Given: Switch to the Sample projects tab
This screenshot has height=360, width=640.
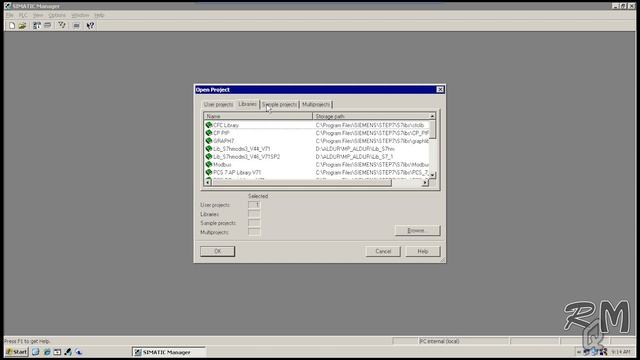Looking at the screenshot, I should pos(280,104).
